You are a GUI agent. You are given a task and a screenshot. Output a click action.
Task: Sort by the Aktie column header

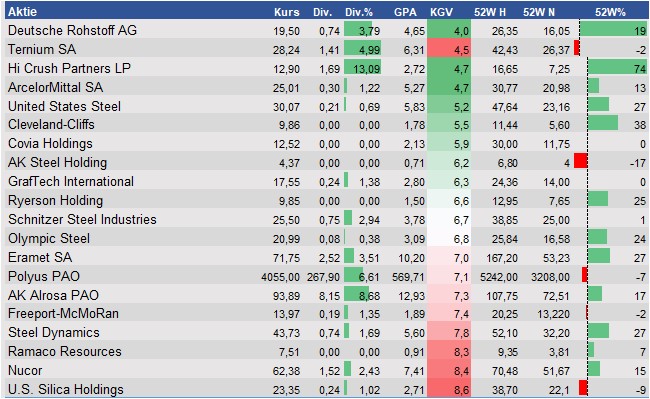tap(22, 12)
